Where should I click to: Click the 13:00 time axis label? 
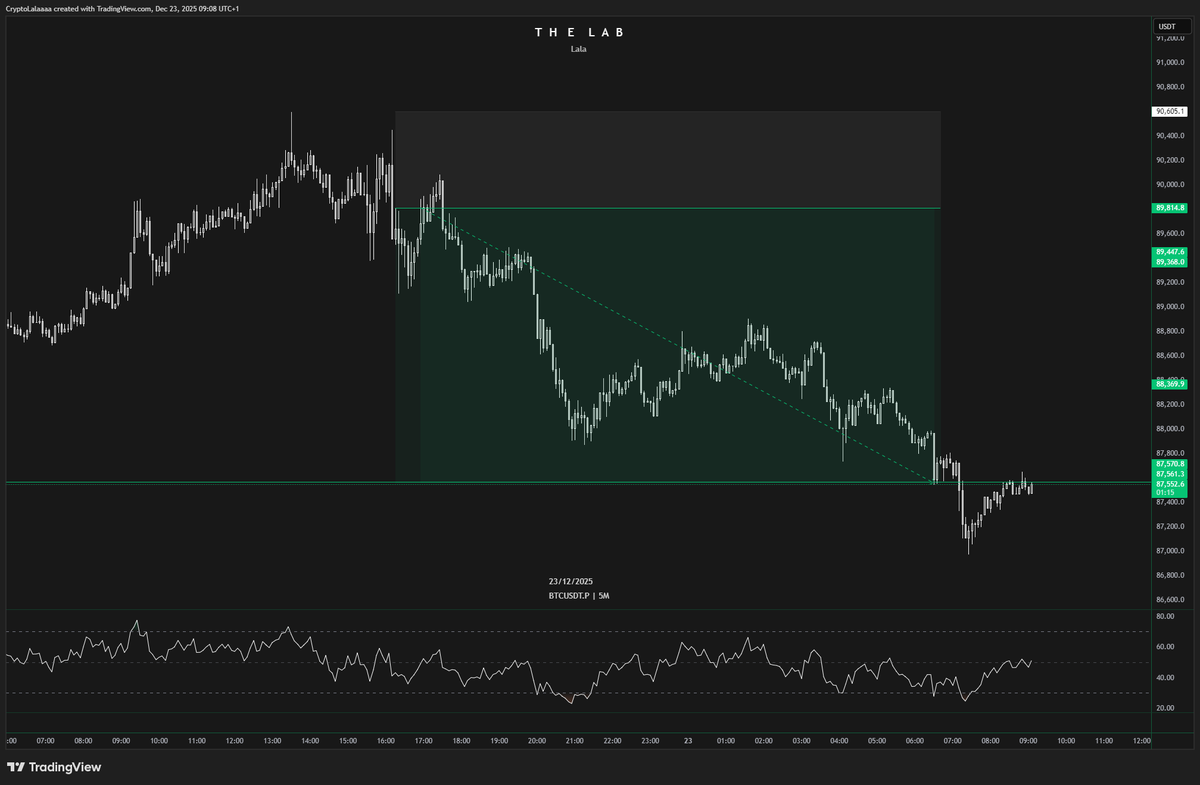pos(272,741)
